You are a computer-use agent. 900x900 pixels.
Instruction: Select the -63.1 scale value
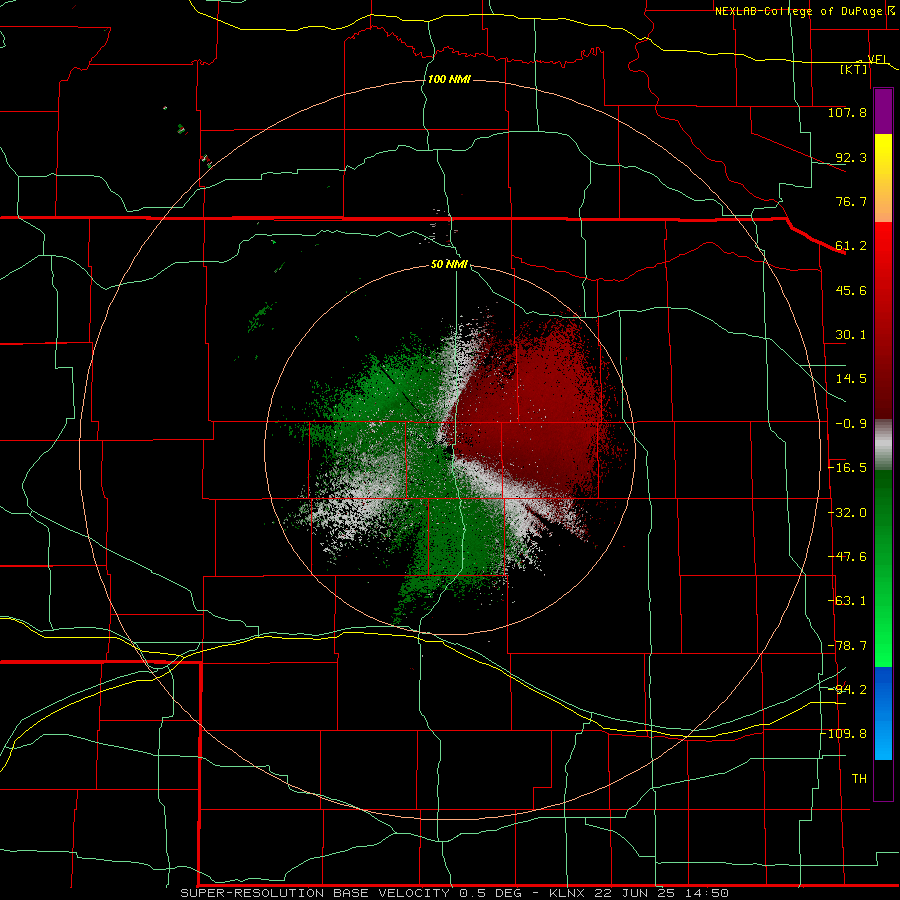point(847,601)
